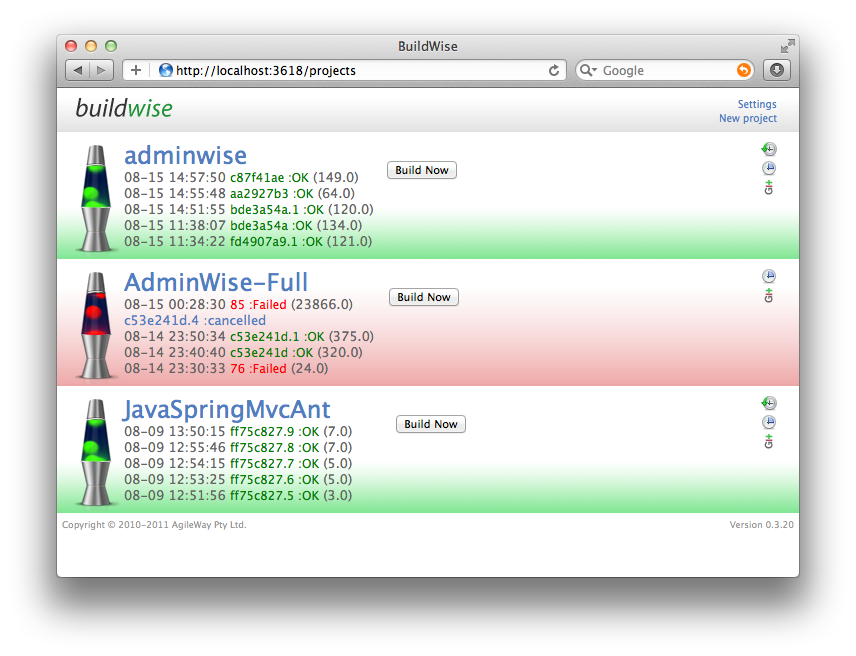
Task: Click Build Now for JavaSpringMvcAnt
Action: point(431,424)
